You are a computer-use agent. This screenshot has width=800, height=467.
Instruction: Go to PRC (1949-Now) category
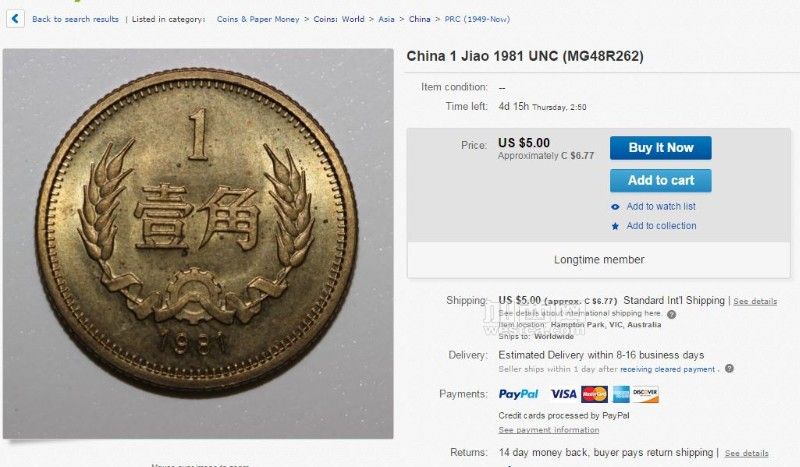[477, 19]
